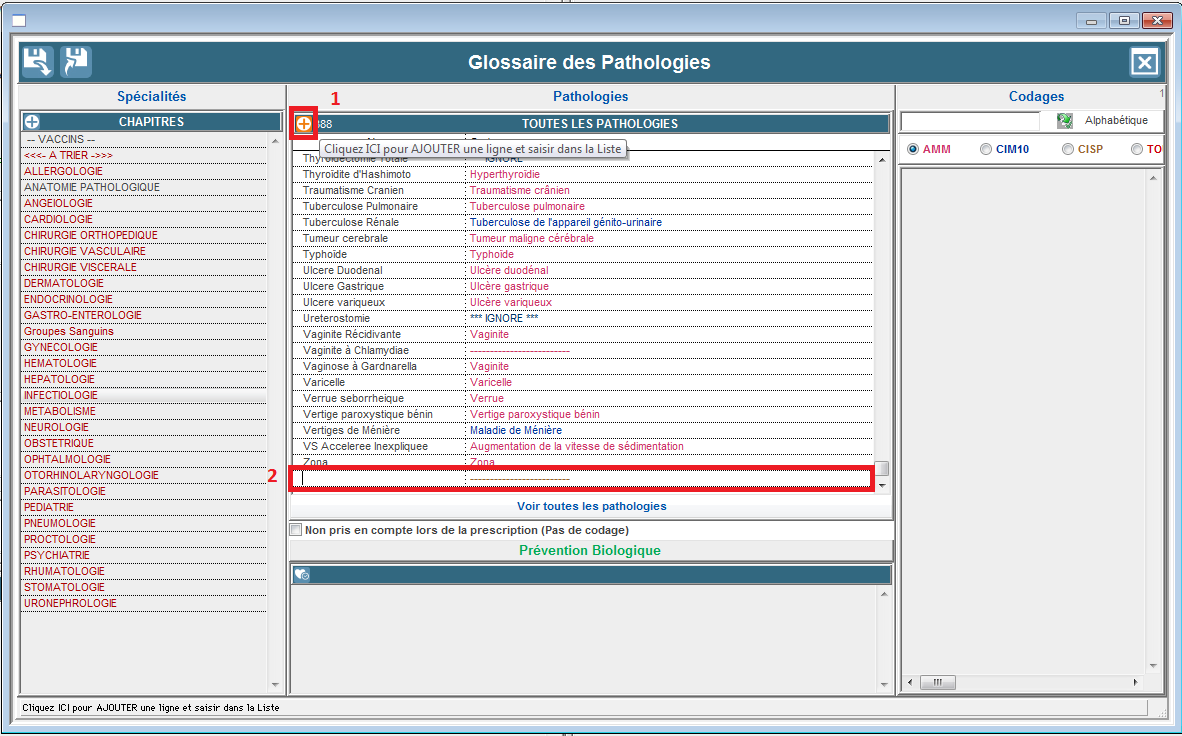Select the CISP radio button
The image size is (1182, 736).
coord(1068,149)
